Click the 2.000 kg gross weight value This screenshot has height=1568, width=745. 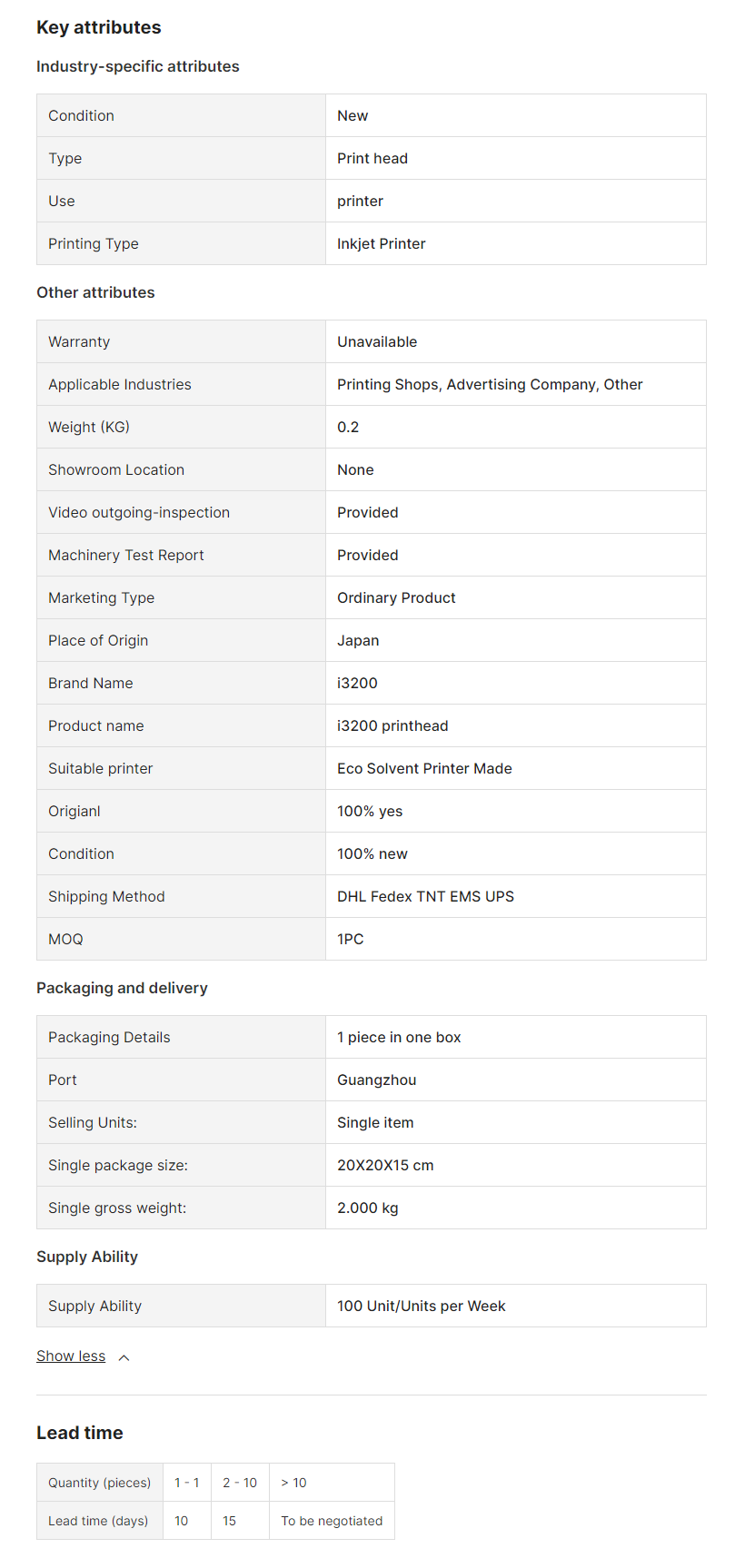point(368,1208)
